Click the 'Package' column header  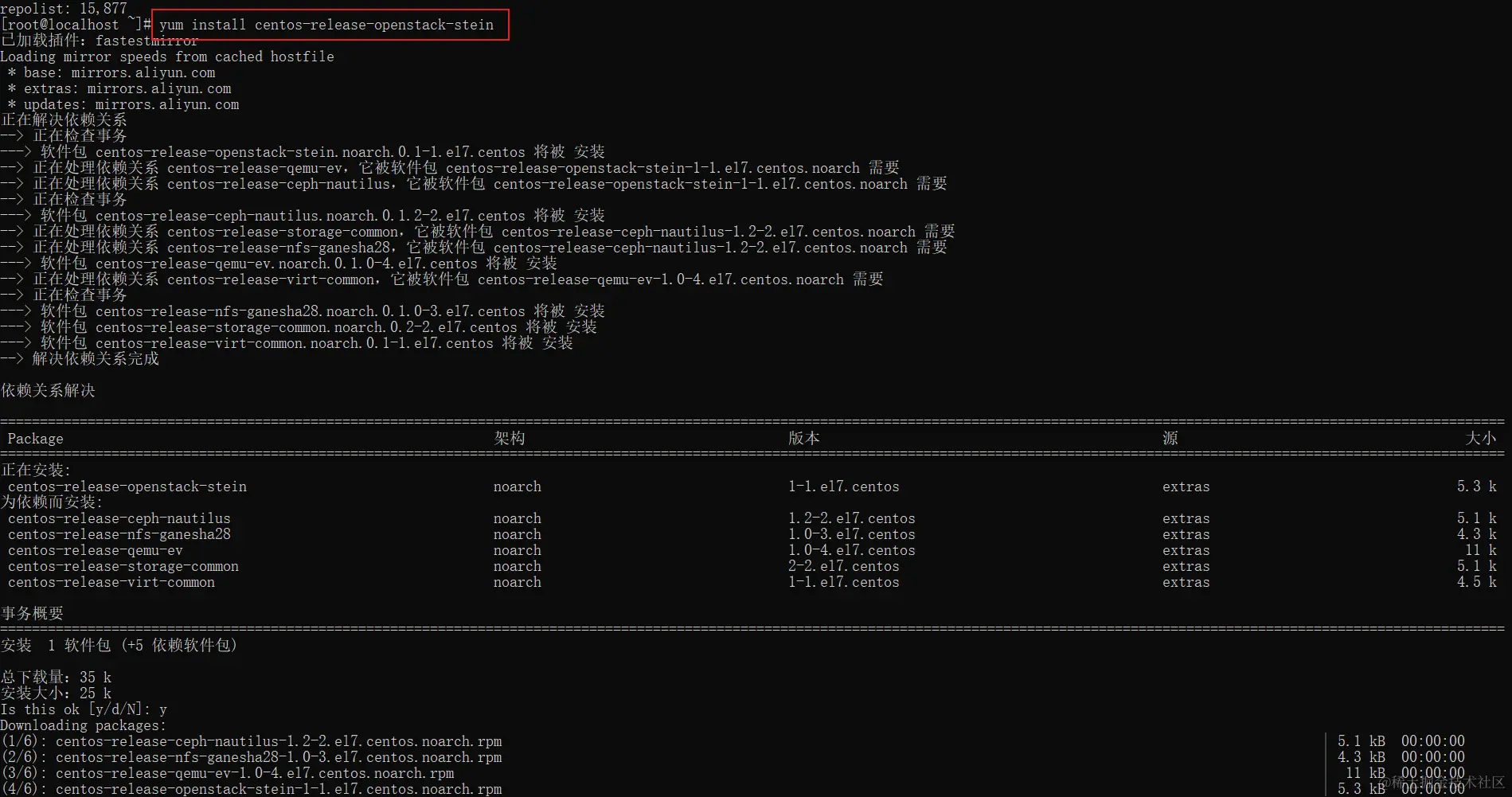[35, 439]
